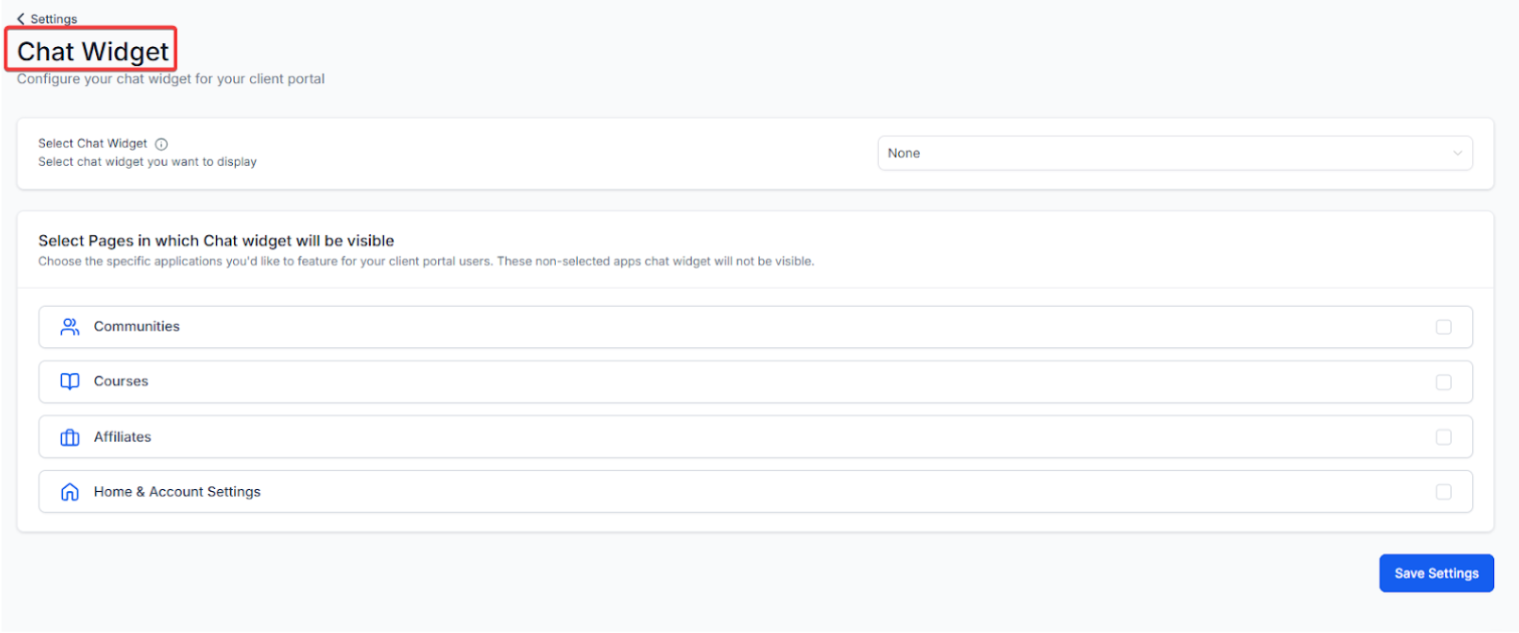Open the chat widget dropdown showing None
The height and width of the screenshot is (633, 1519).
click(x=1174, y=153)
